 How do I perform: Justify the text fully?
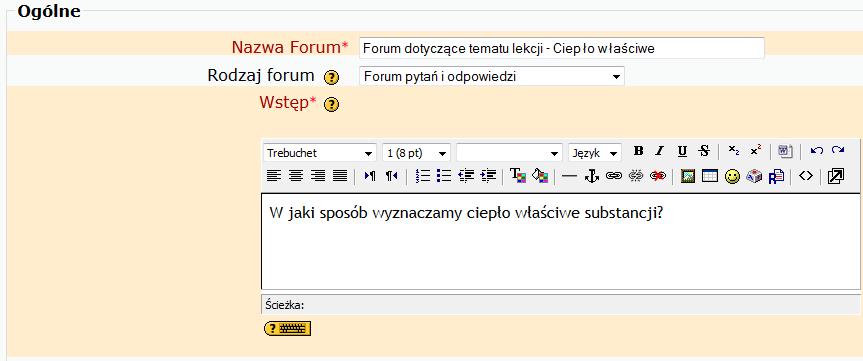[340, 176]
